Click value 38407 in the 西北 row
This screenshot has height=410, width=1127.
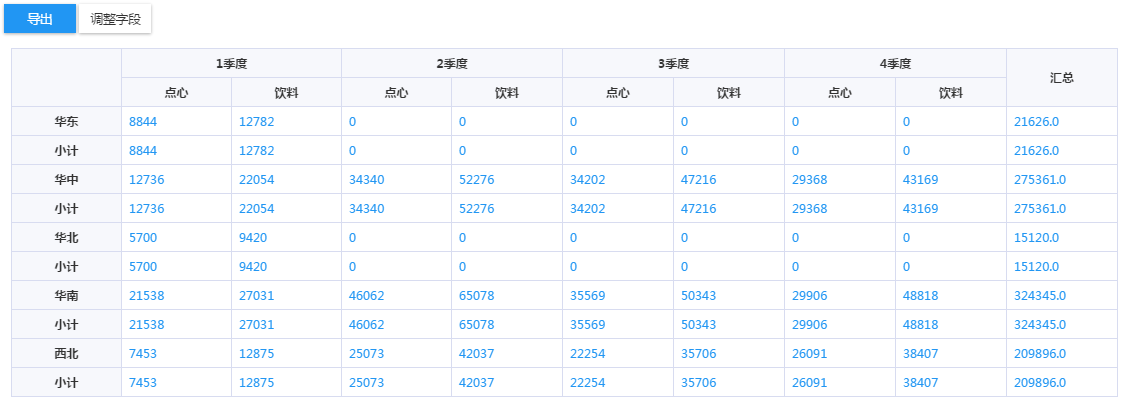tap(920, 353)
